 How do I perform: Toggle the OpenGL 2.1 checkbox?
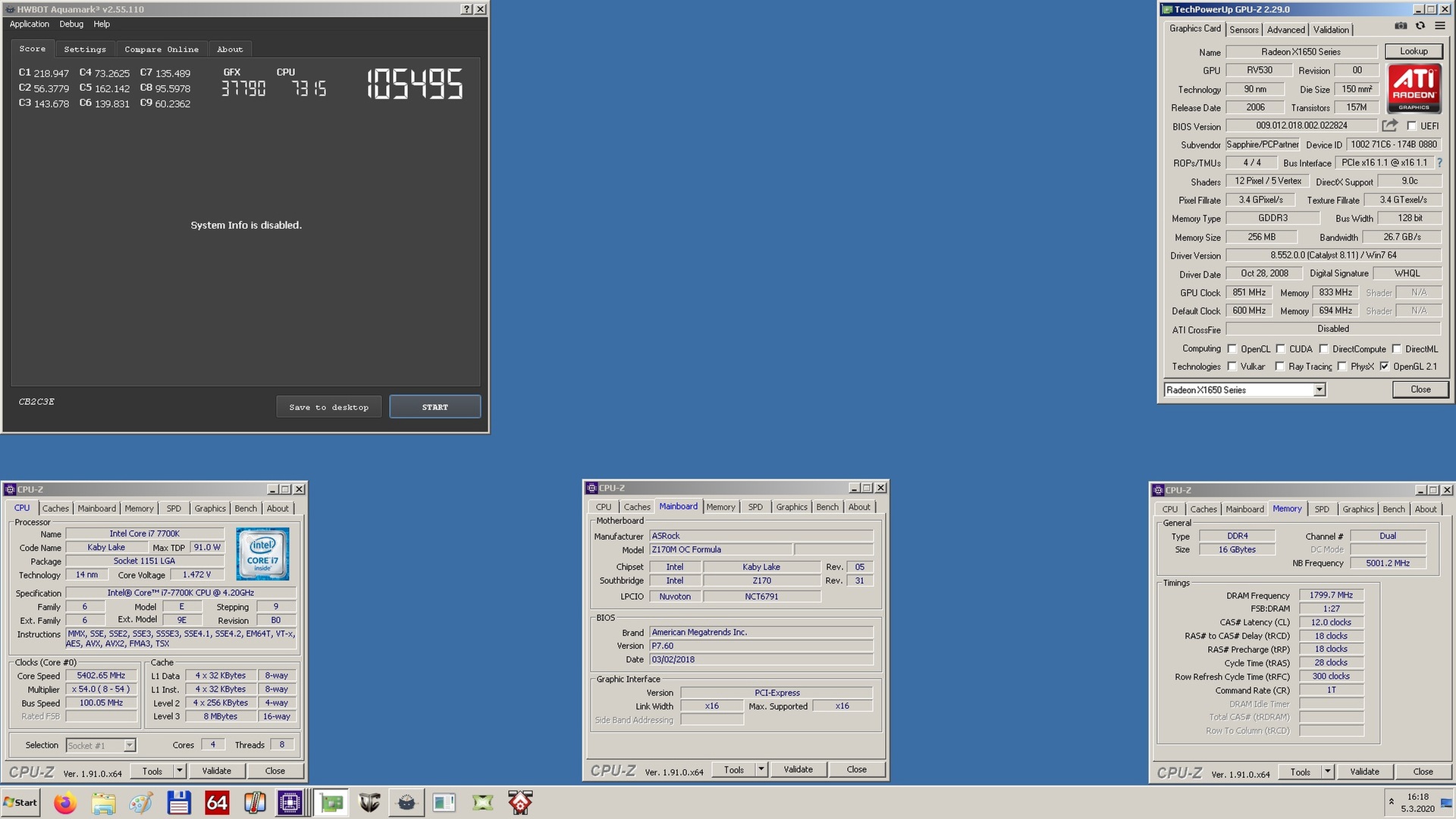[x=1385, y=366]
